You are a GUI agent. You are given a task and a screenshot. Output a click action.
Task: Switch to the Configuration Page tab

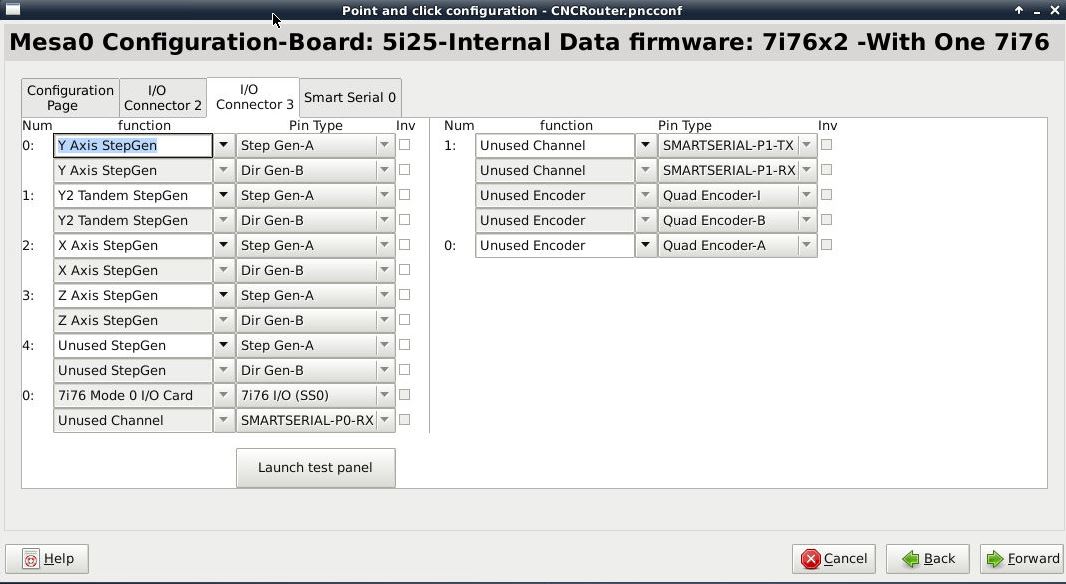point(70,98)
